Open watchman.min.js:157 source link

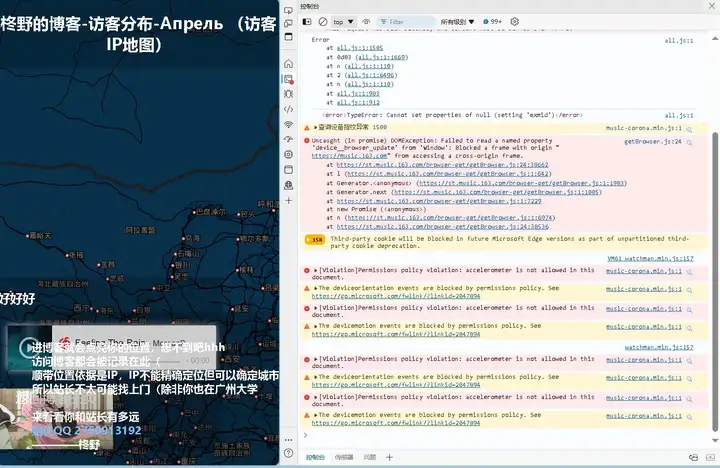point(659,347)
